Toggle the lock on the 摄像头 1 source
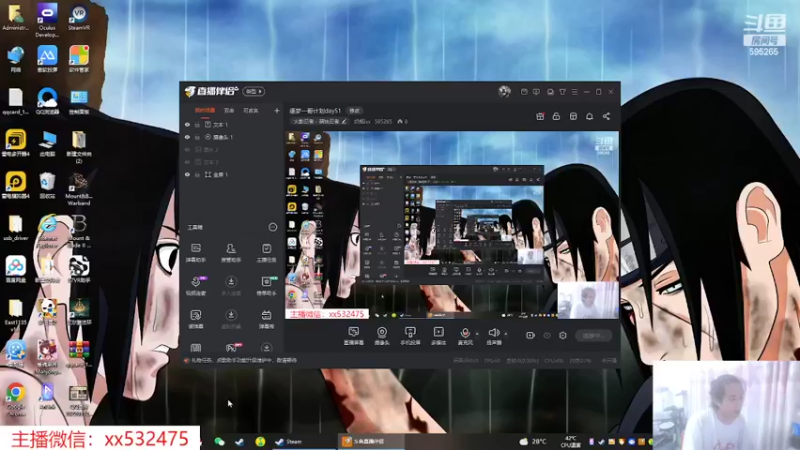800x450 pixels. [x=197, y=137]
